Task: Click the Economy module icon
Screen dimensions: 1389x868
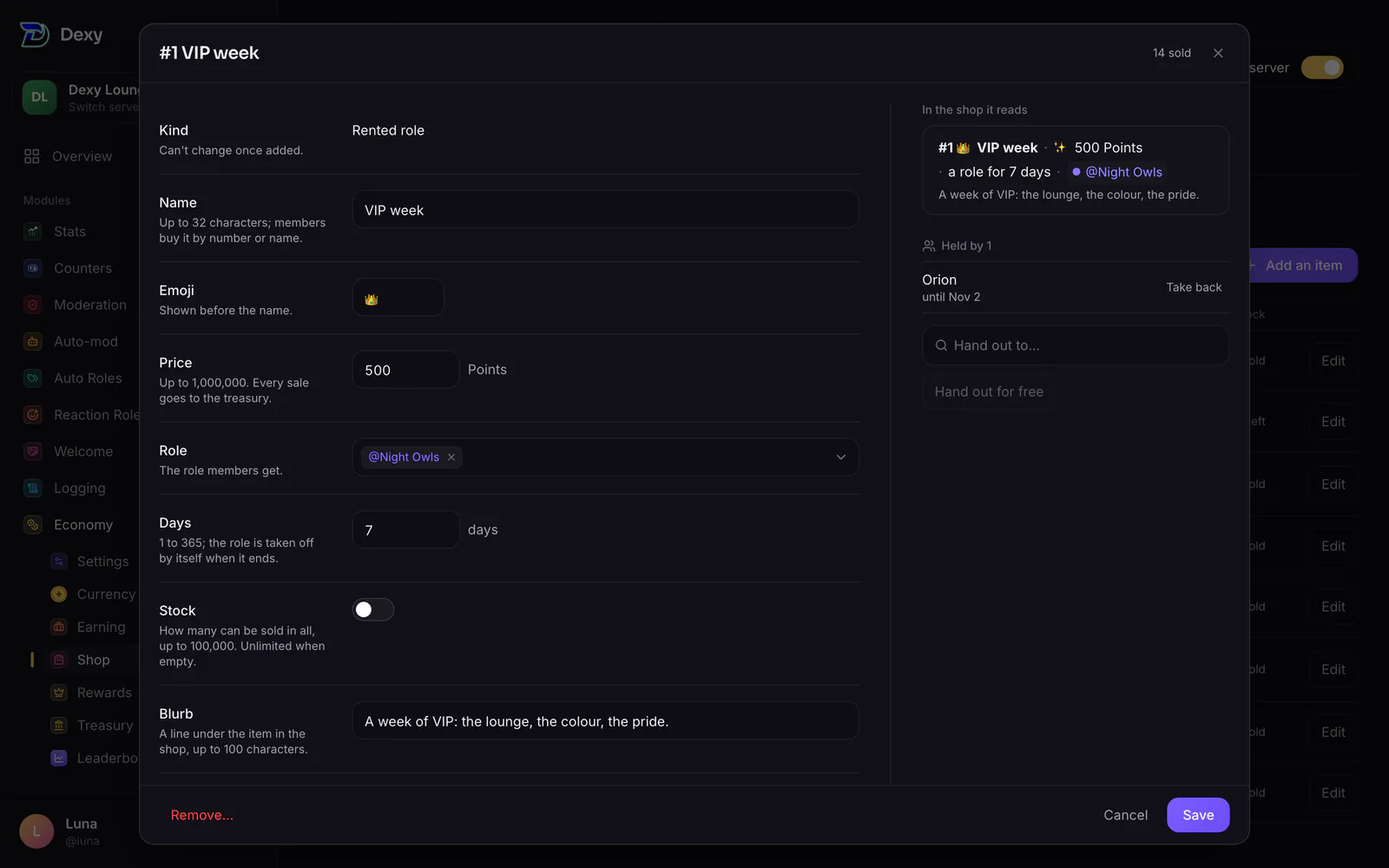Action: click(33, 524)
